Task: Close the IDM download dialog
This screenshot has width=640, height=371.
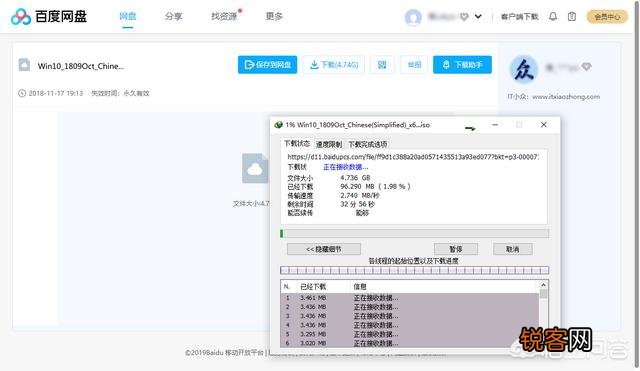Action: [543, 124]
